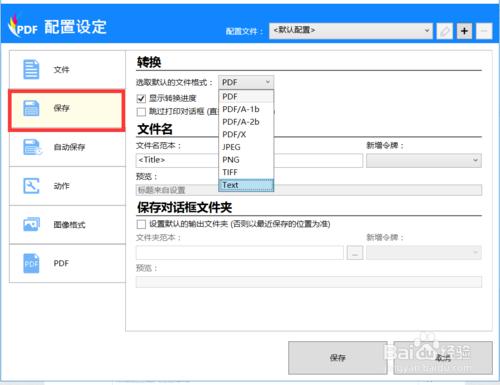Go to 图像格式 section
Screen dimensions: 500x385
[x=67, y=225]
